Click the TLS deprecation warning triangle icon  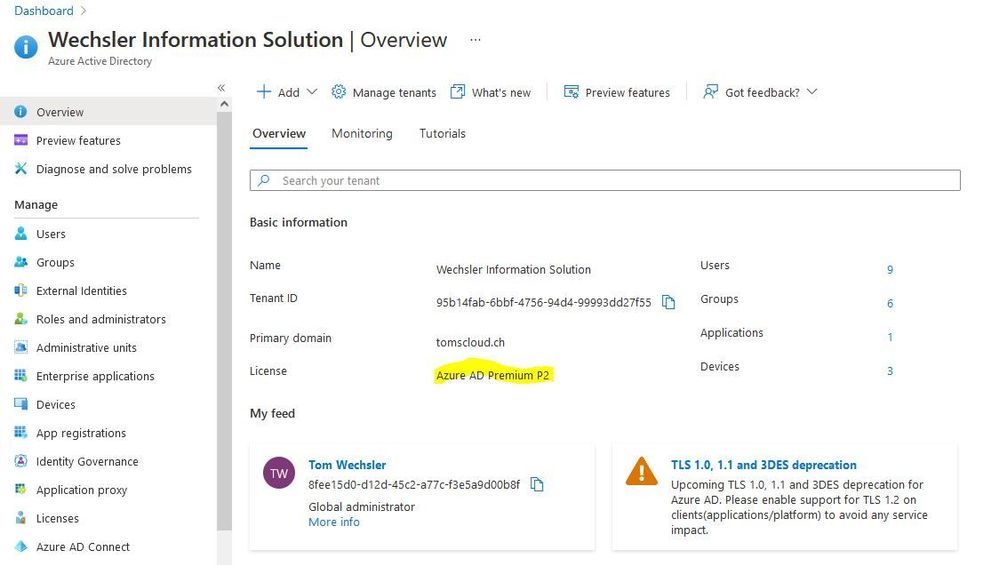click(x=642, y=471)
